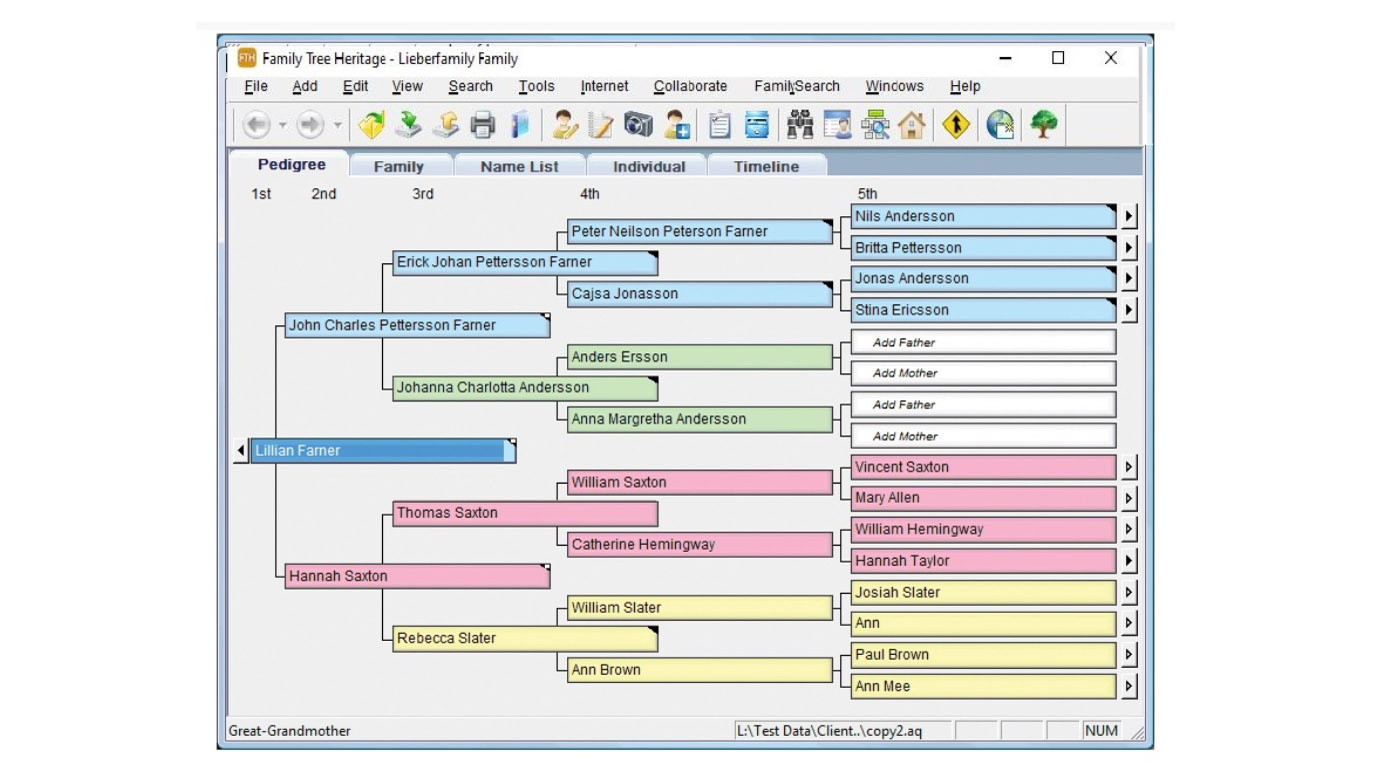
Task: Select the Lillian Farner box
Action: coord(383,451)
